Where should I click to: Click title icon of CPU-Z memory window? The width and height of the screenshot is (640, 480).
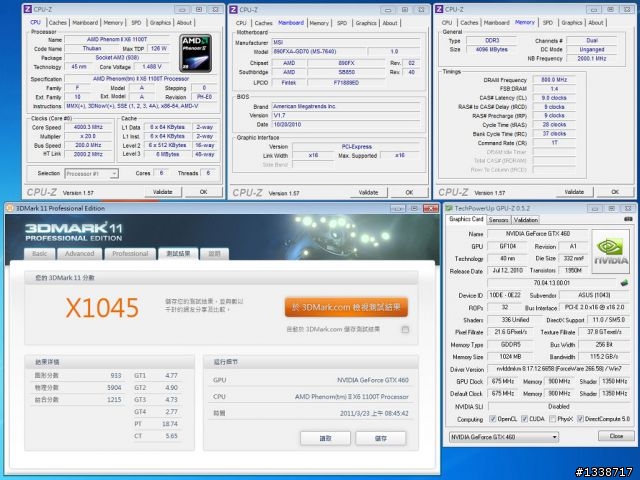tap(439, 9)
